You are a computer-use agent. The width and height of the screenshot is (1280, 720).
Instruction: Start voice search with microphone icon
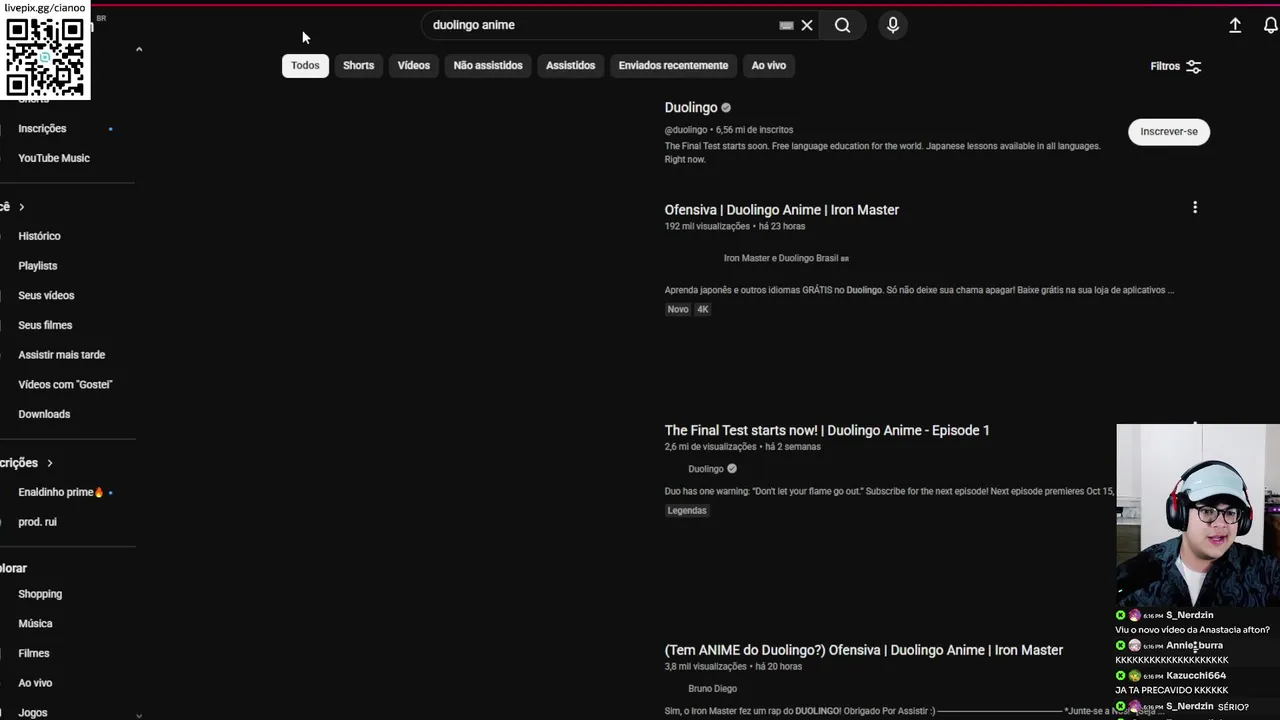click(x=893, y=25)
